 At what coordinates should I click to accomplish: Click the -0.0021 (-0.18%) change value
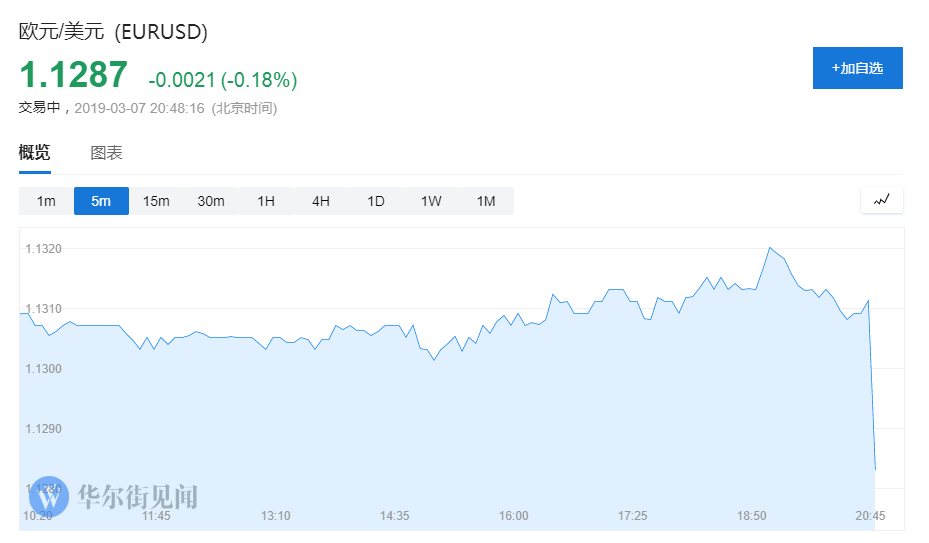pos(222,80)
